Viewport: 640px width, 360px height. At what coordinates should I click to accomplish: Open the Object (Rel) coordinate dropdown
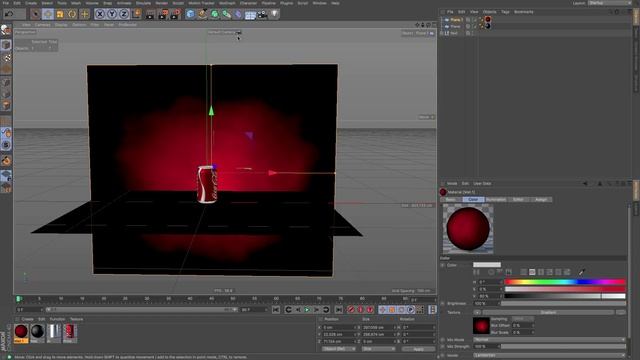click(x=338, y=349)
